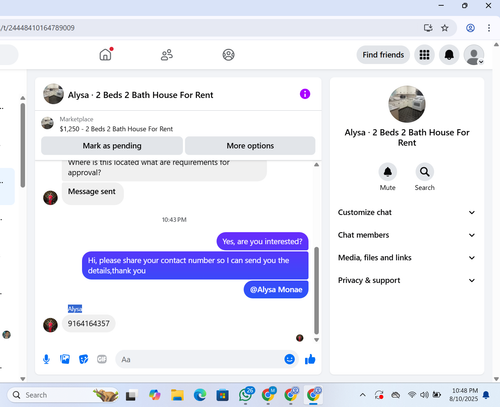The image size is (500, 407).
Task: Click the browser address bar URL
Action: [37, 28]
